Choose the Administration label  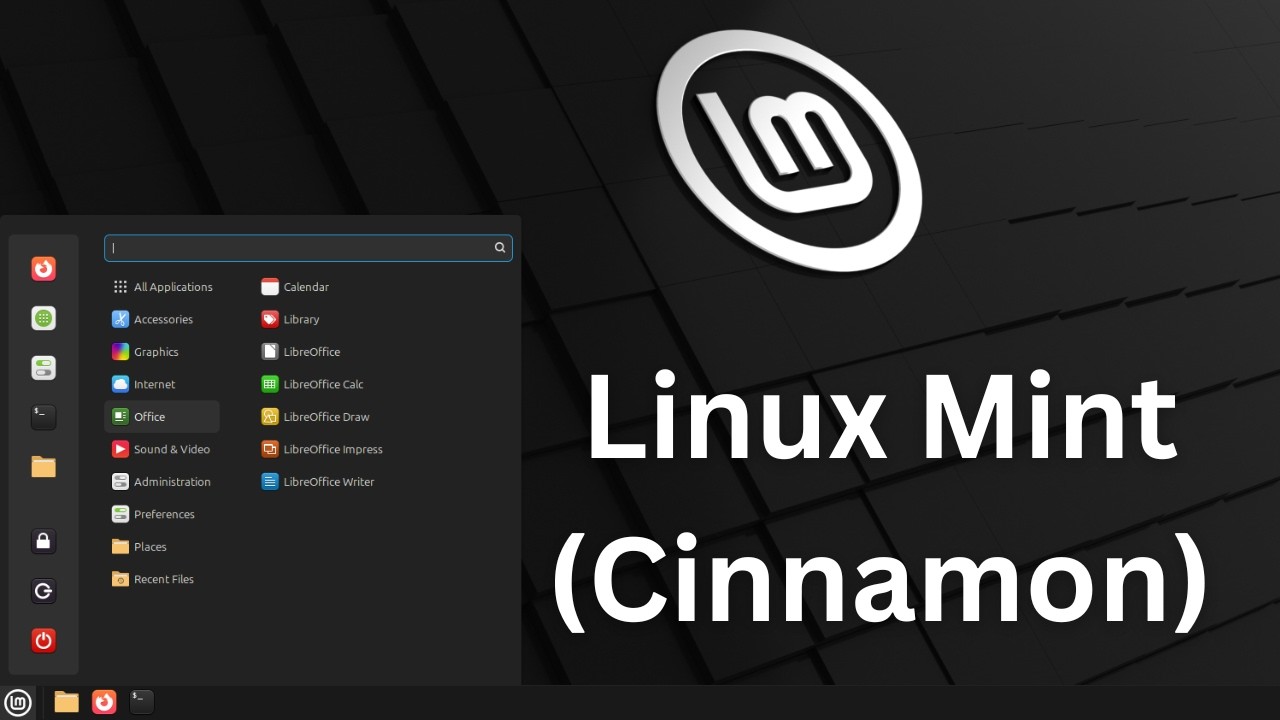point(172,482)
